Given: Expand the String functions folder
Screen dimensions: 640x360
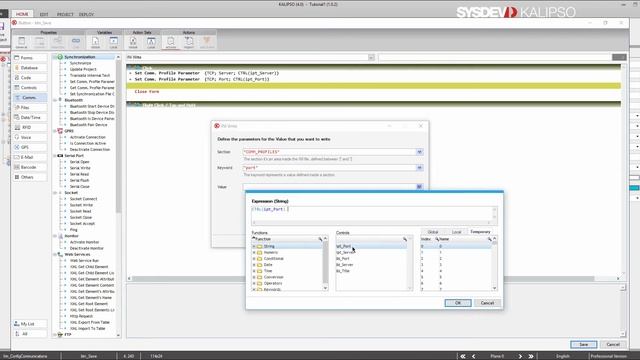Looking at the screenshot, I should [254, 246].
